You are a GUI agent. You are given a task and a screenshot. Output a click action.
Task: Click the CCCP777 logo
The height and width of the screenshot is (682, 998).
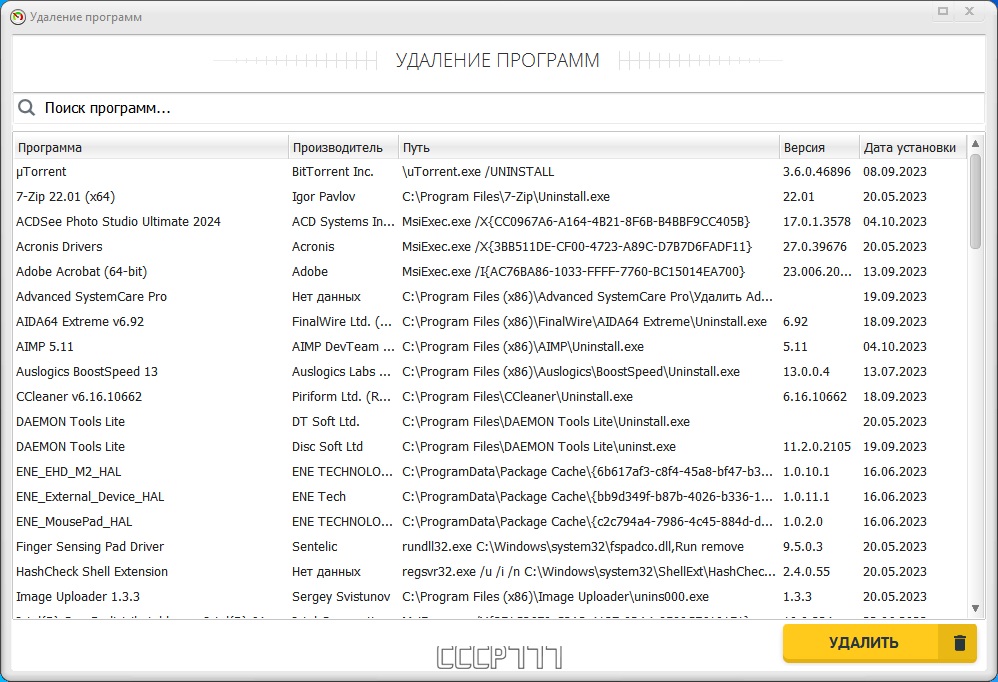(x=499, y=657)
